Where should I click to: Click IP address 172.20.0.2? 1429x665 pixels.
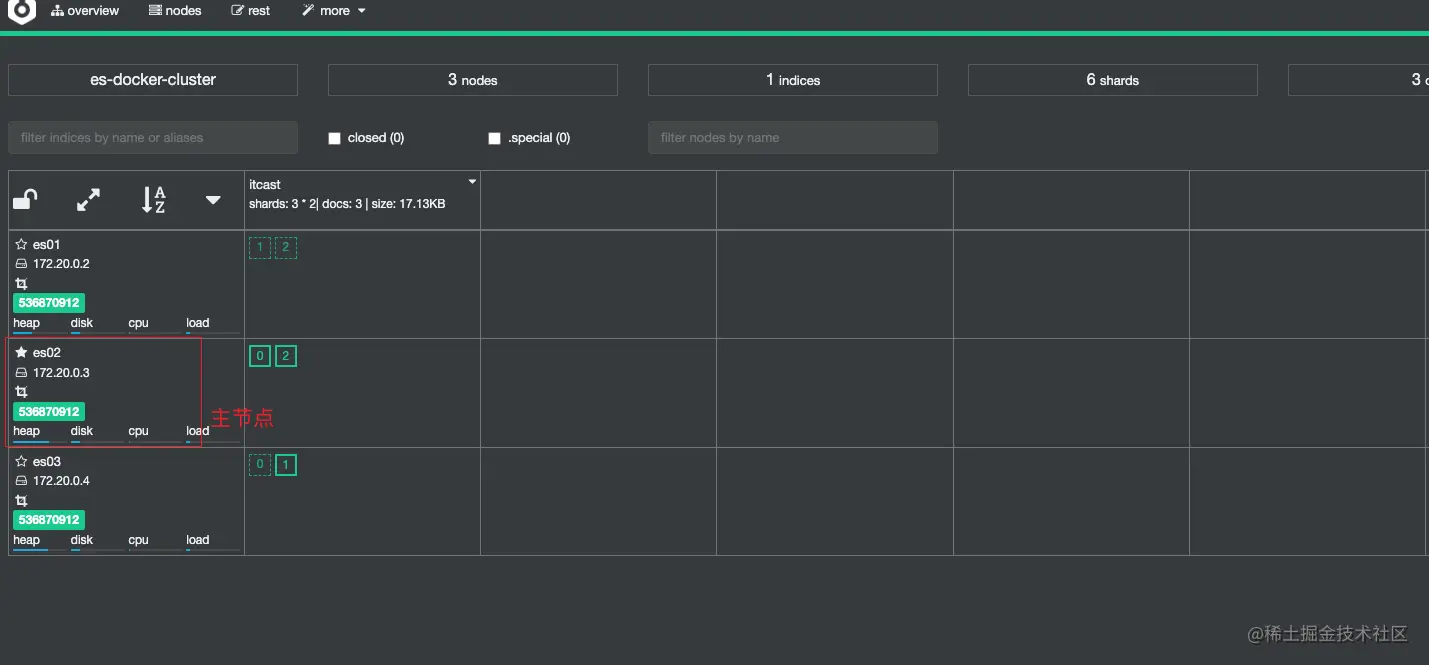click(x=61, y=264)
